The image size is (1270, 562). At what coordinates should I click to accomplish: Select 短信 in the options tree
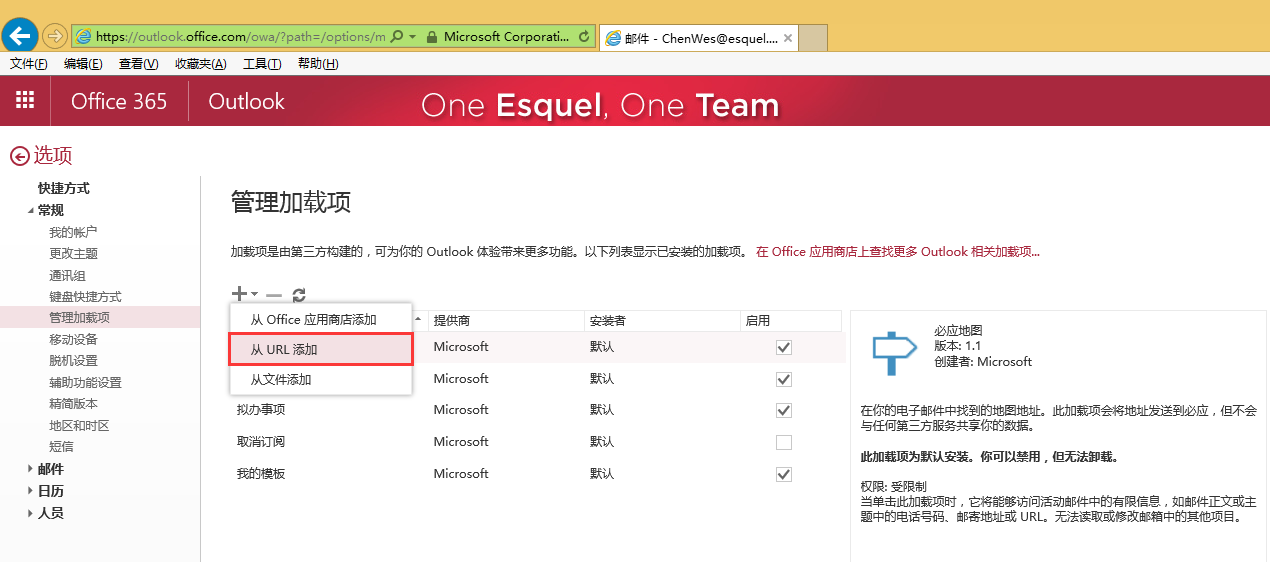(x=61, y=447)
